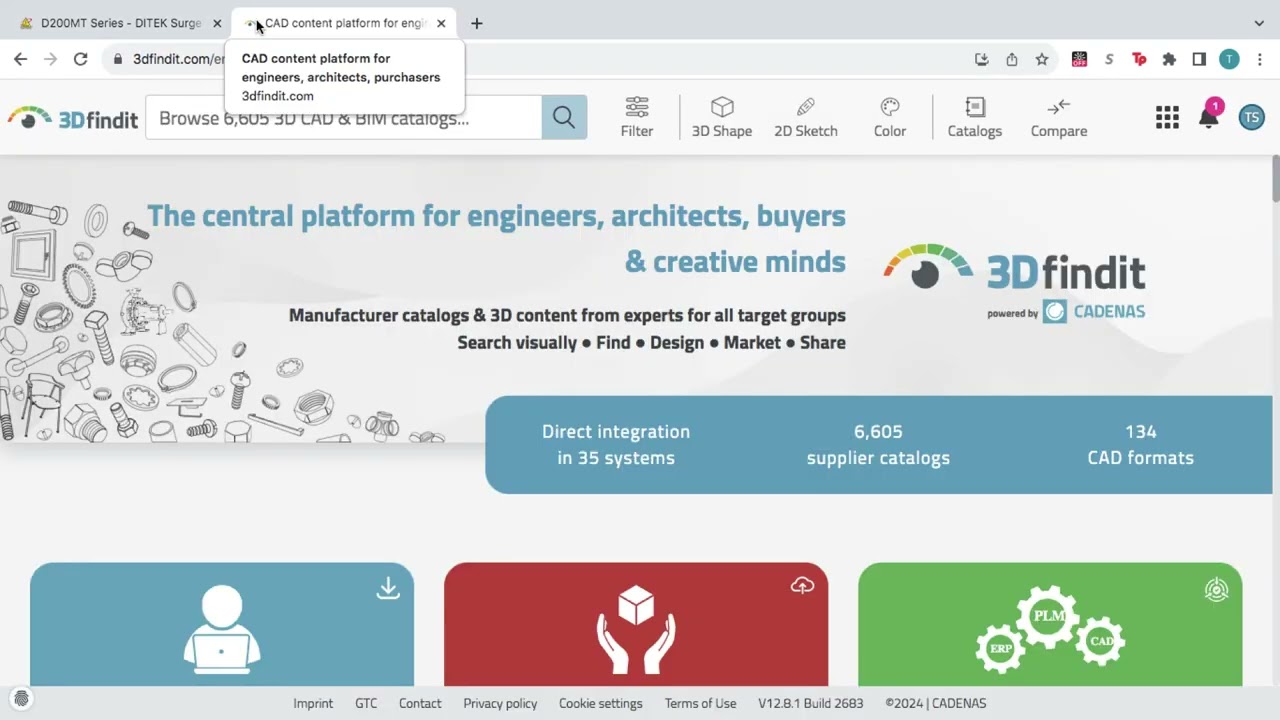Close the CAD content platform tab
This screenshot has width=1280, height=720.
[441, 23]
